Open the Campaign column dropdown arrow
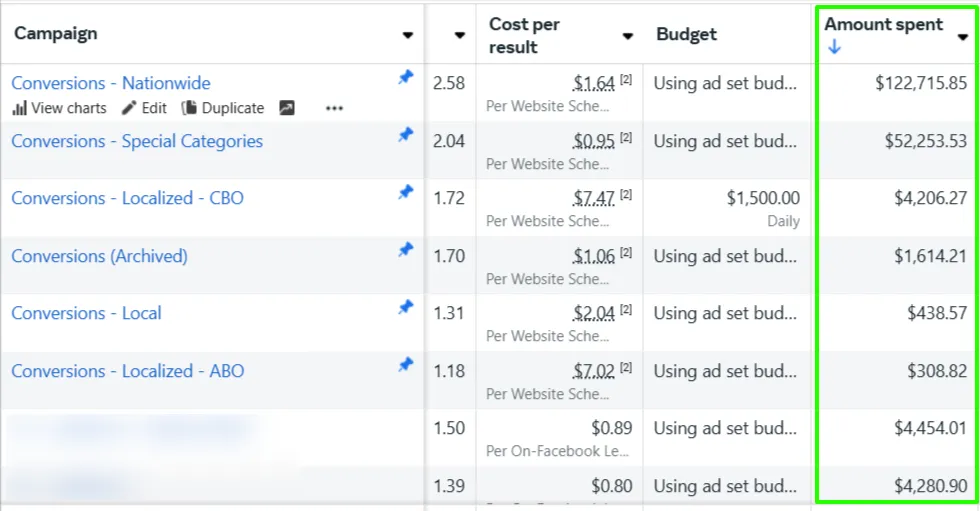The height and width of the screenshot is (511, 980). pyautogui.click(x=407, y=35)
